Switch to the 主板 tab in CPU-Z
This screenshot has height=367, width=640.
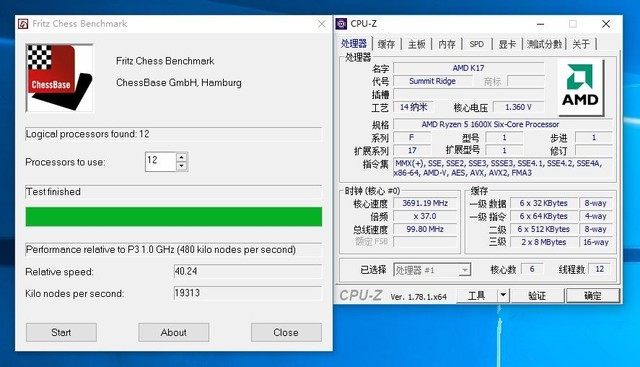(417, 44)
